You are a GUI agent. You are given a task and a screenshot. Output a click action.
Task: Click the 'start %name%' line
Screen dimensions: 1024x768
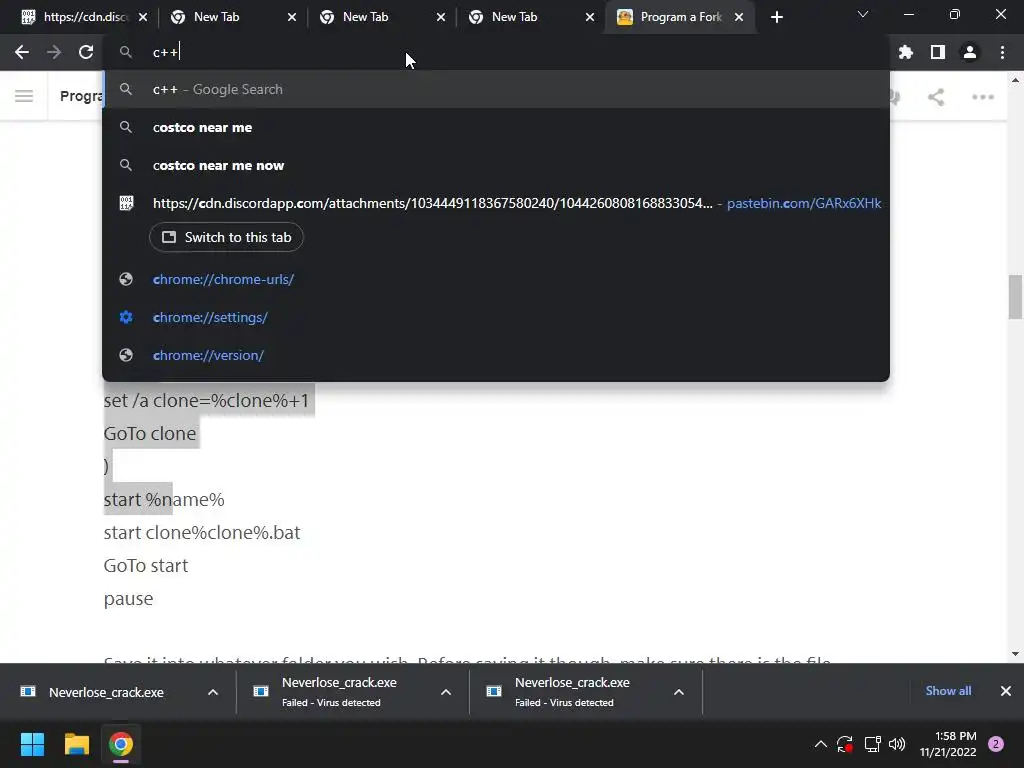click(164, 500)
